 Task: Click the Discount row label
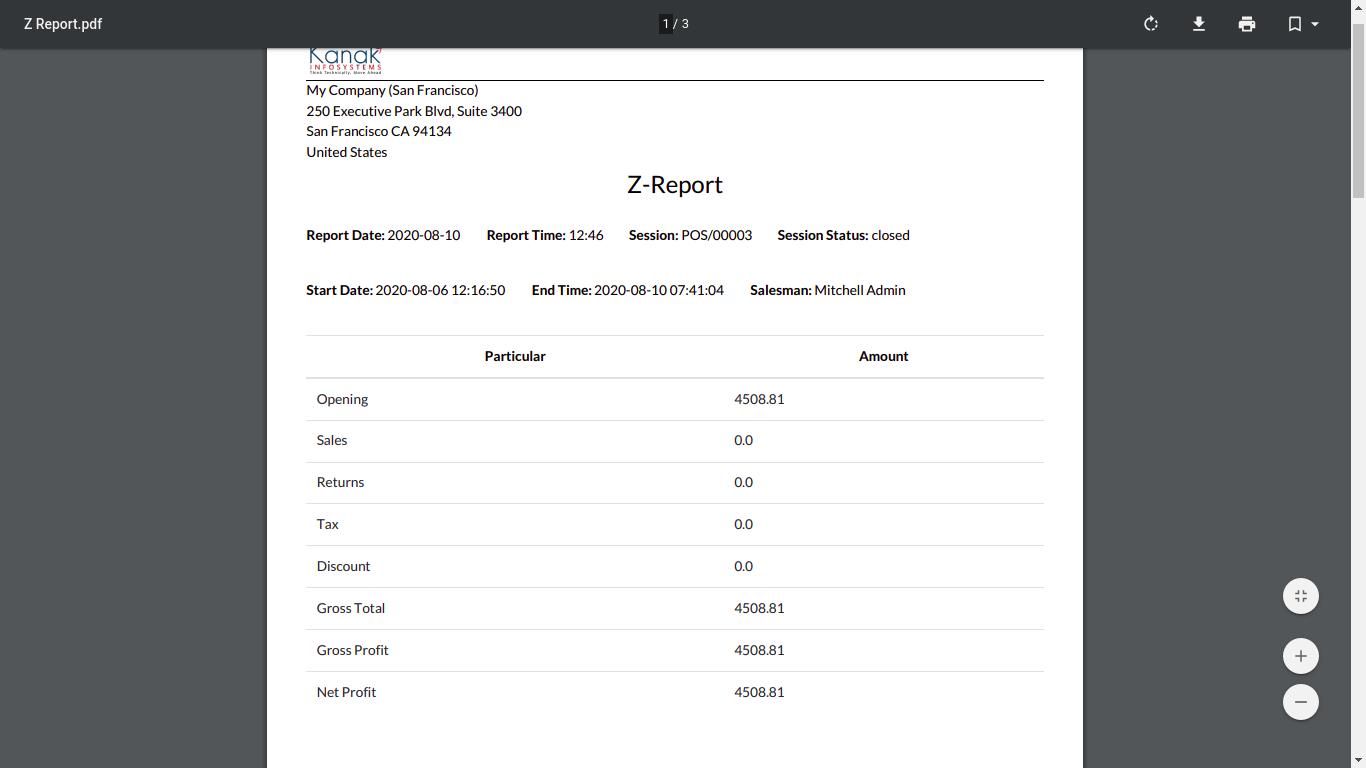343,566
